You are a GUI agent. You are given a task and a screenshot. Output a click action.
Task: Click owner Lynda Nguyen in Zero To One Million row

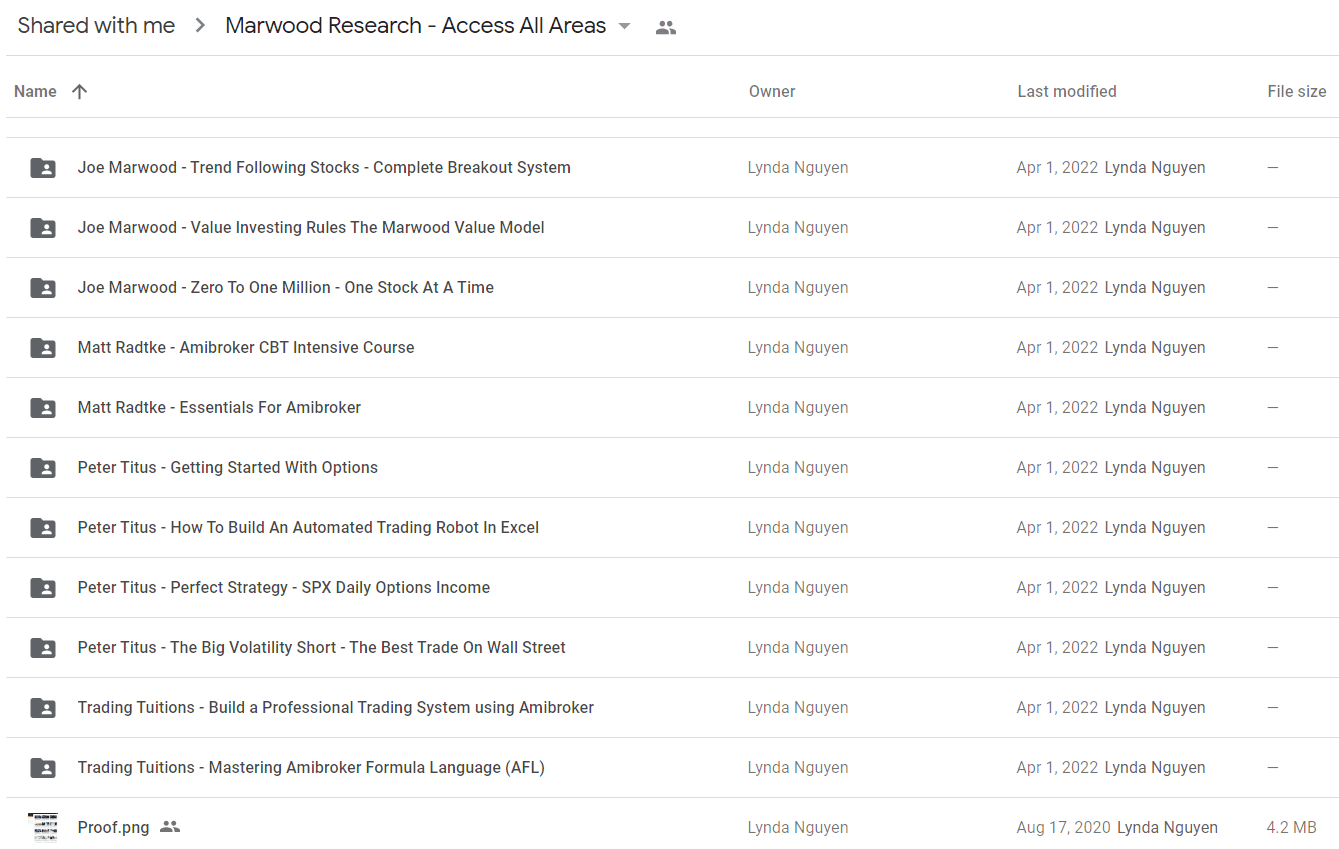click(x=798, y=288)
